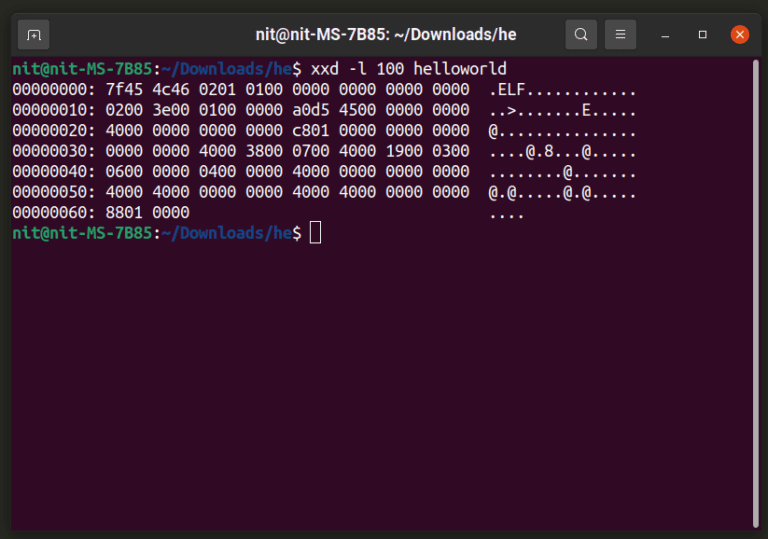Click the offset '00000020:'
The height and width of the screenshot is (539, 768).
click(x=54, y=131)
